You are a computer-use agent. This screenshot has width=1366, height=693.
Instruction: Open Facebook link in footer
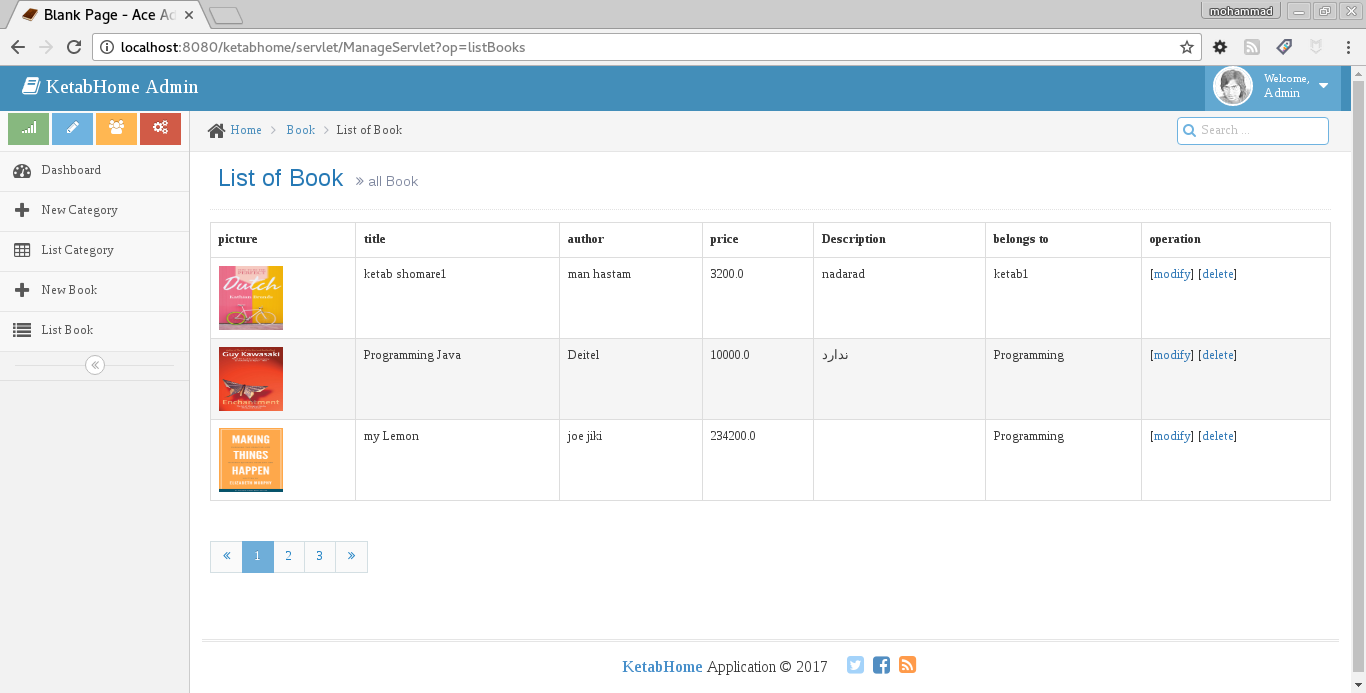(x=881, y=665)
